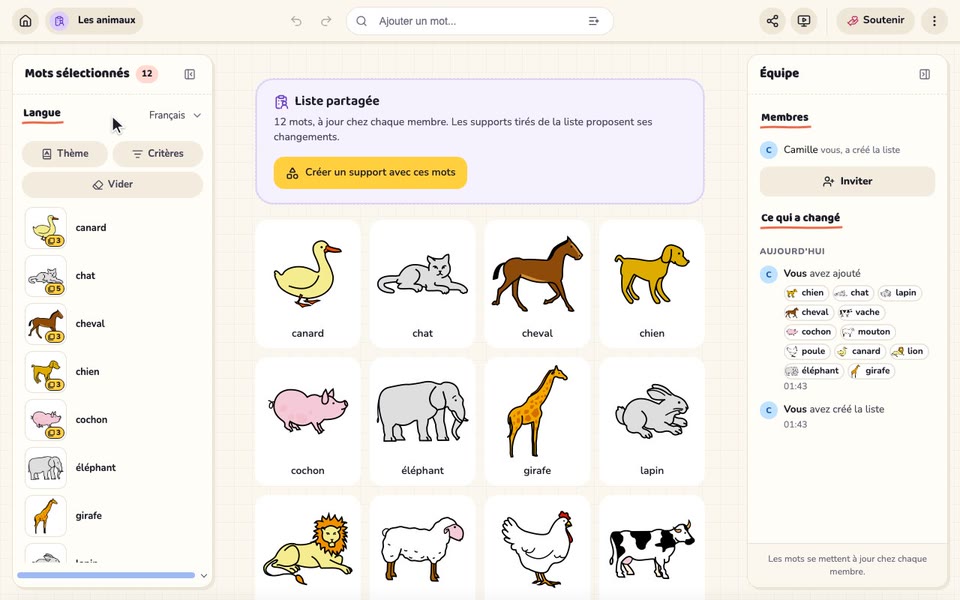Open the Thème selector button
The width and height of the screenshot is (960, 600).
(x=65, y=154)
